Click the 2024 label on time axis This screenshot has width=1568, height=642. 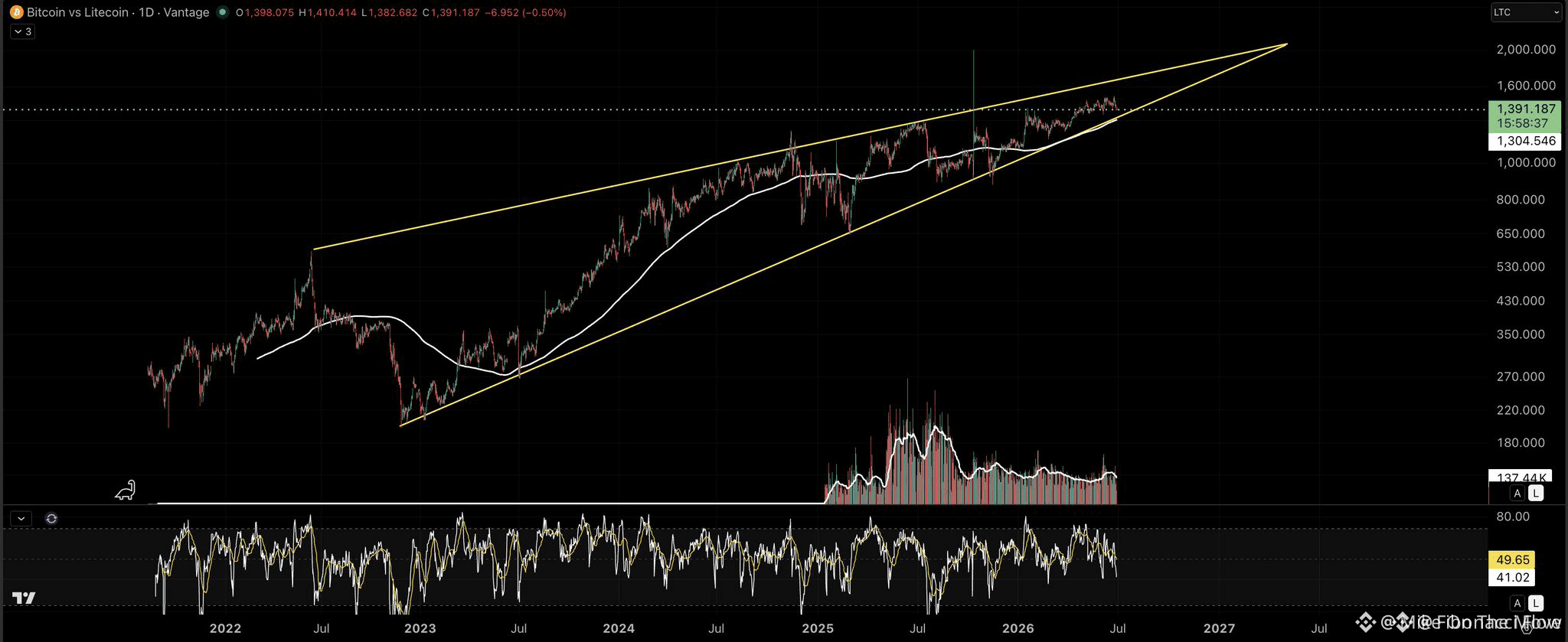[x=619, y=628]
